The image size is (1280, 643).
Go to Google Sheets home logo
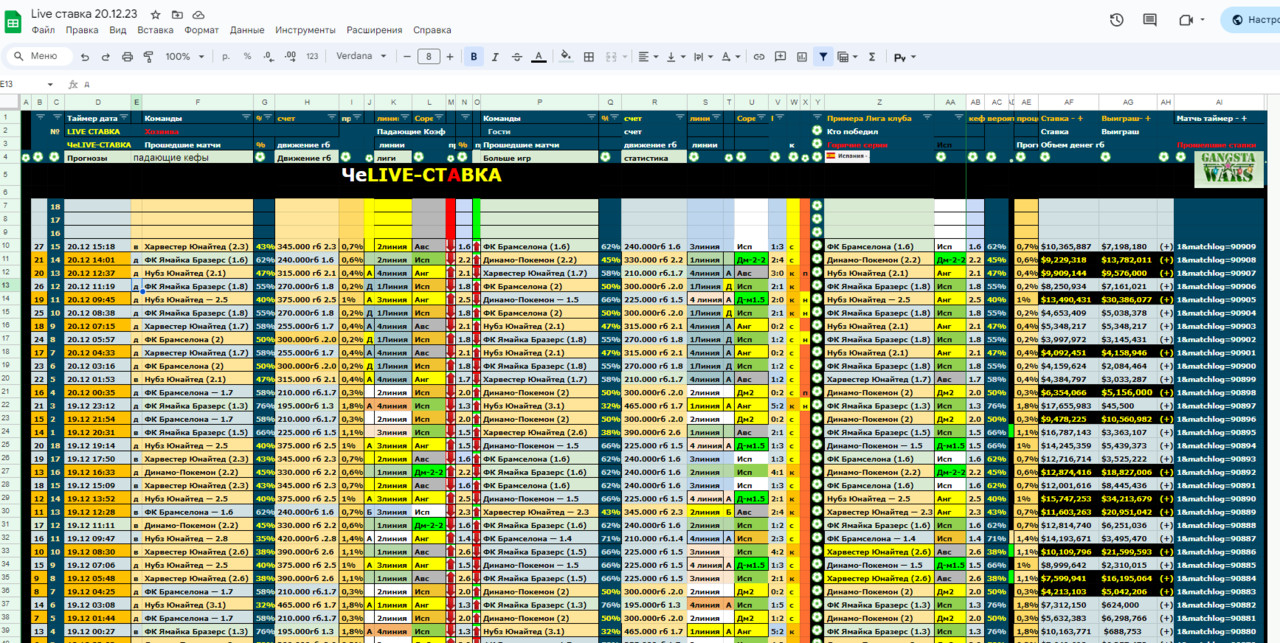[15, 21]
